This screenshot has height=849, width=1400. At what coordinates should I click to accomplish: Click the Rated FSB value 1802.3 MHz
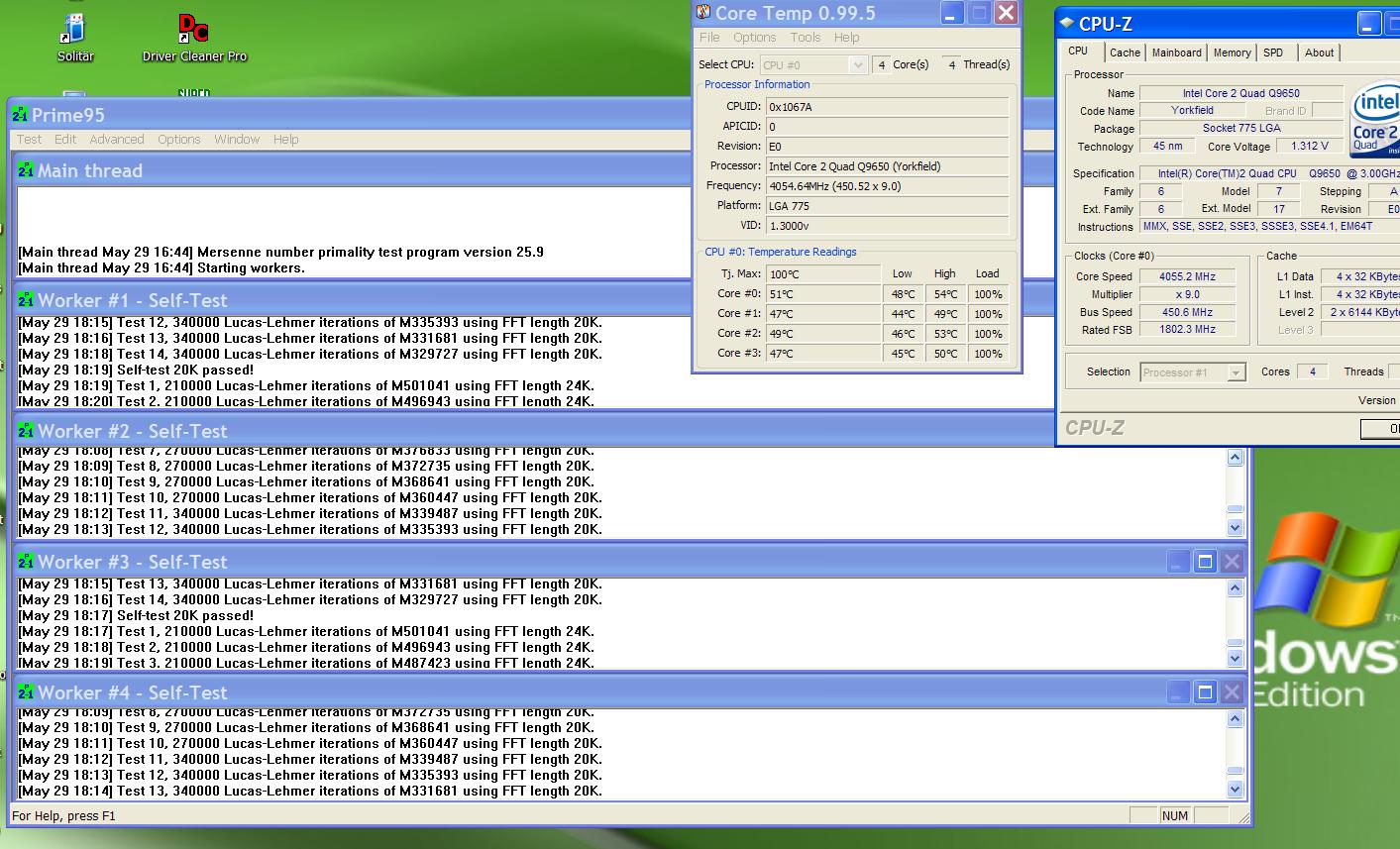click(1188, 330)
